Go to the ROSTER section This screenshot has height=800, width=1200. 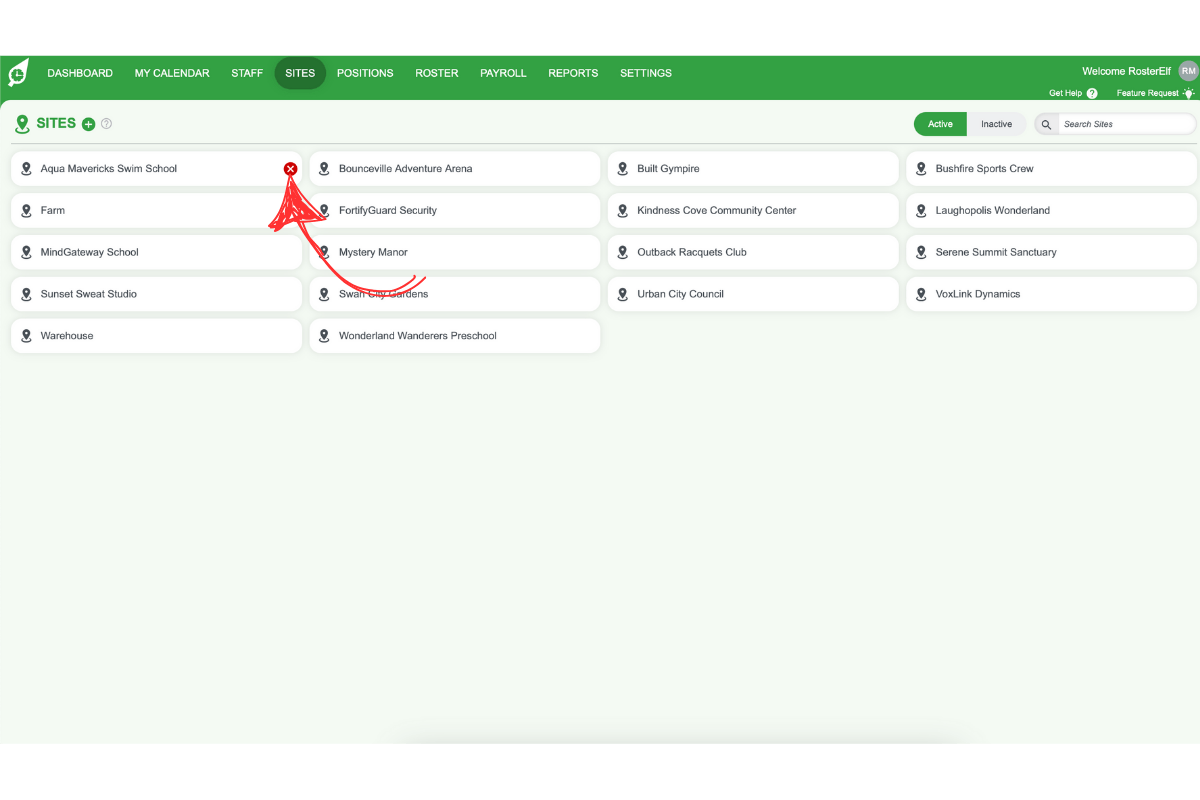point(436,72)
